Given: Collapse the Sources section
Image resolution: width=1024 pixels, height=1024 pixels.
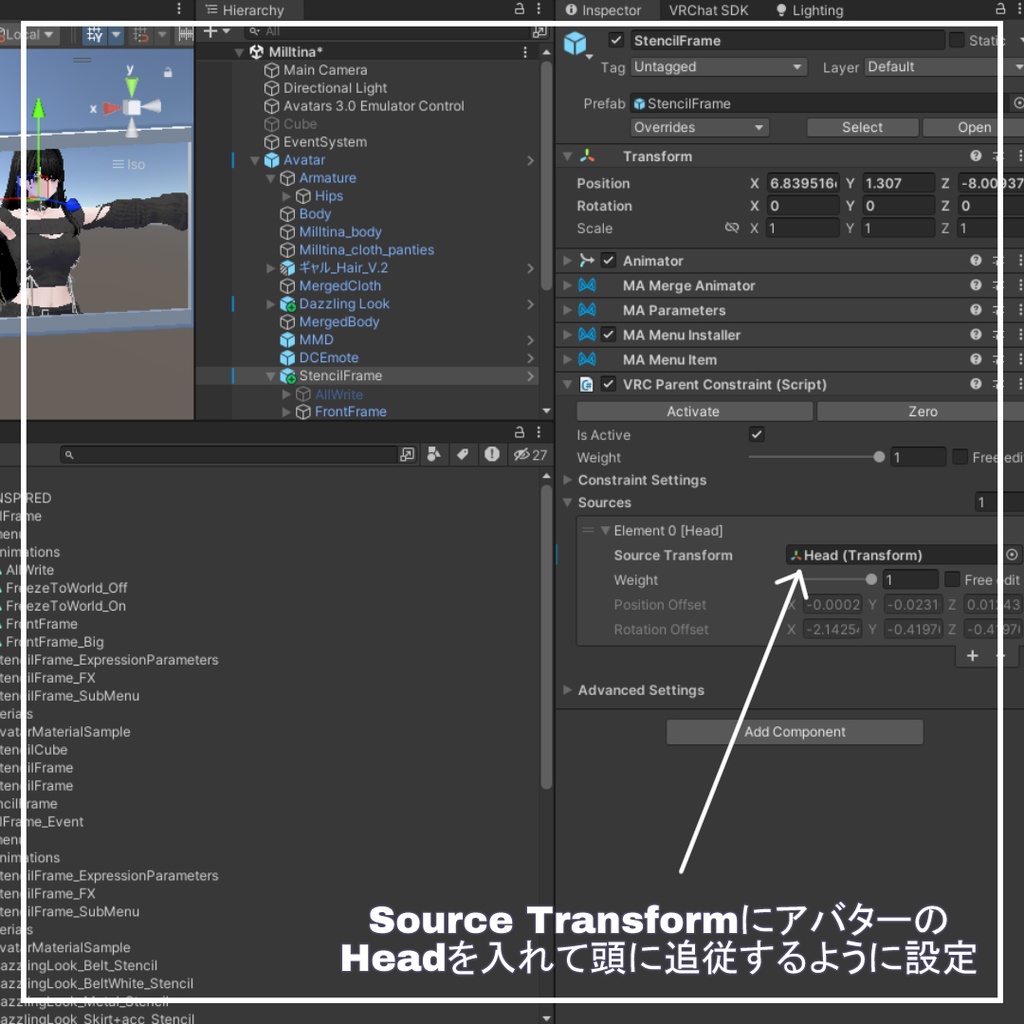Looking at the screenshot, I should coord(568,503).
